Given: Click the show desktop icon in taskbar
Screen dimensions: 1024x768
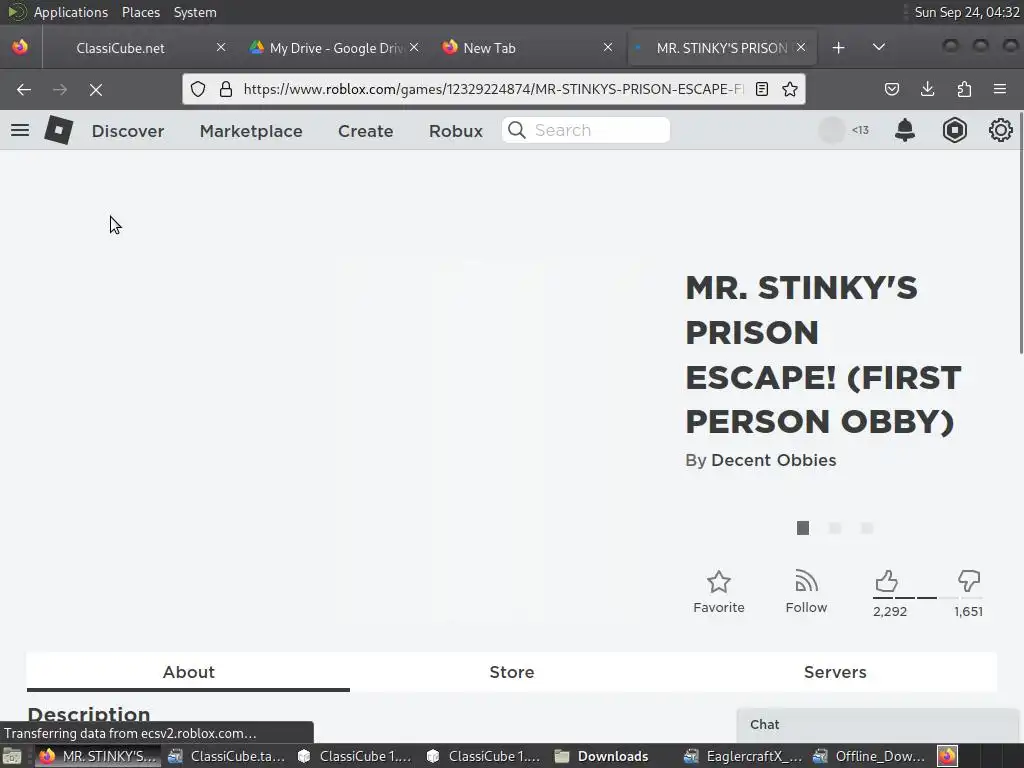Looking at the screenshot, I should [x=11, y=756].
